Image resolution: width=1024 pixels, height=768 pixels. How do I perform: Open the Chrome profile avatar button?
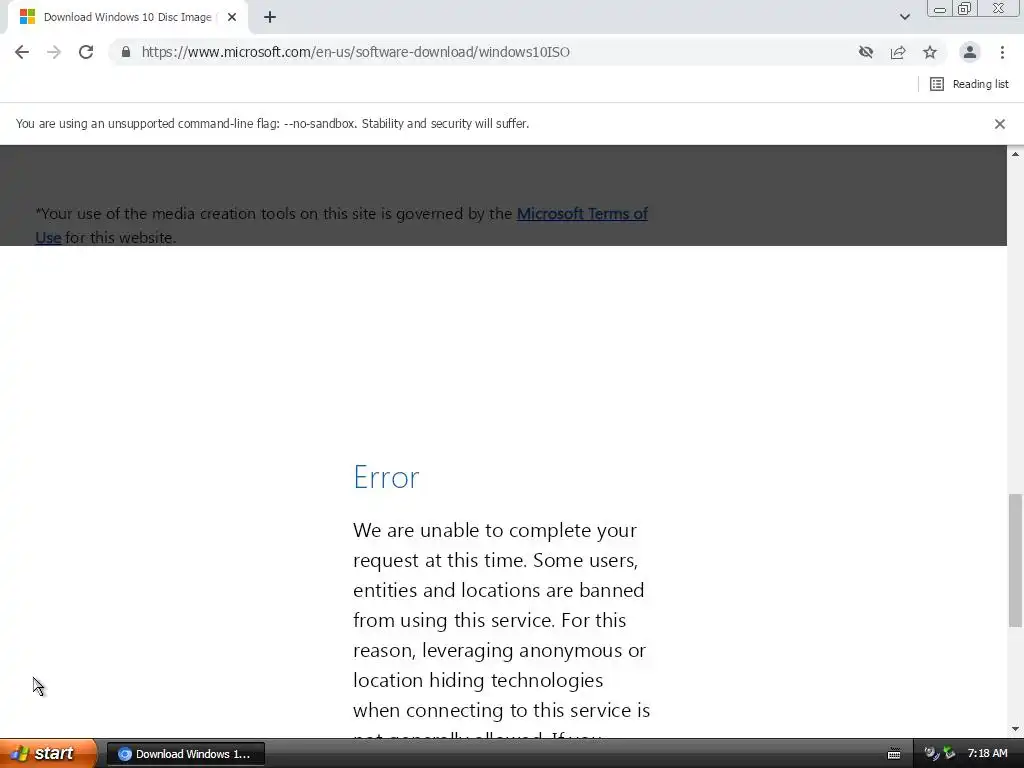pos(970,52)
